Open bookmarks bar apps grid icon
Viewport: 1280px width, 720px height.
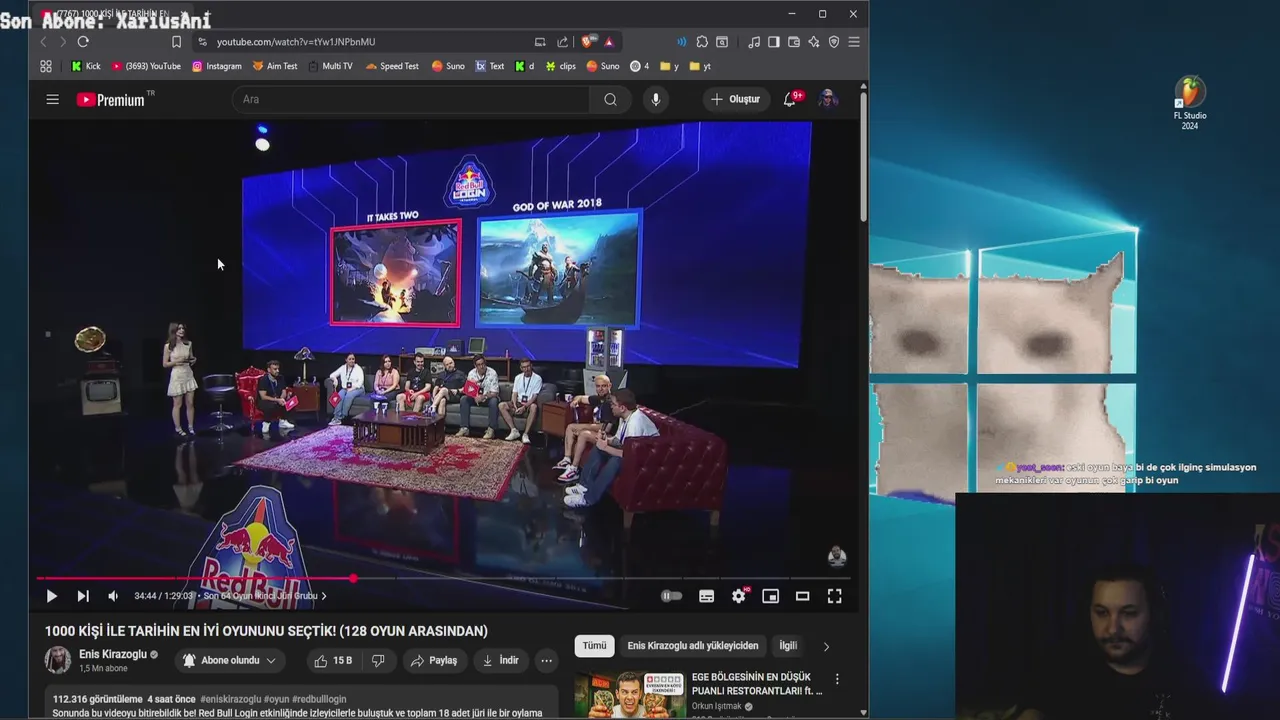46,66
